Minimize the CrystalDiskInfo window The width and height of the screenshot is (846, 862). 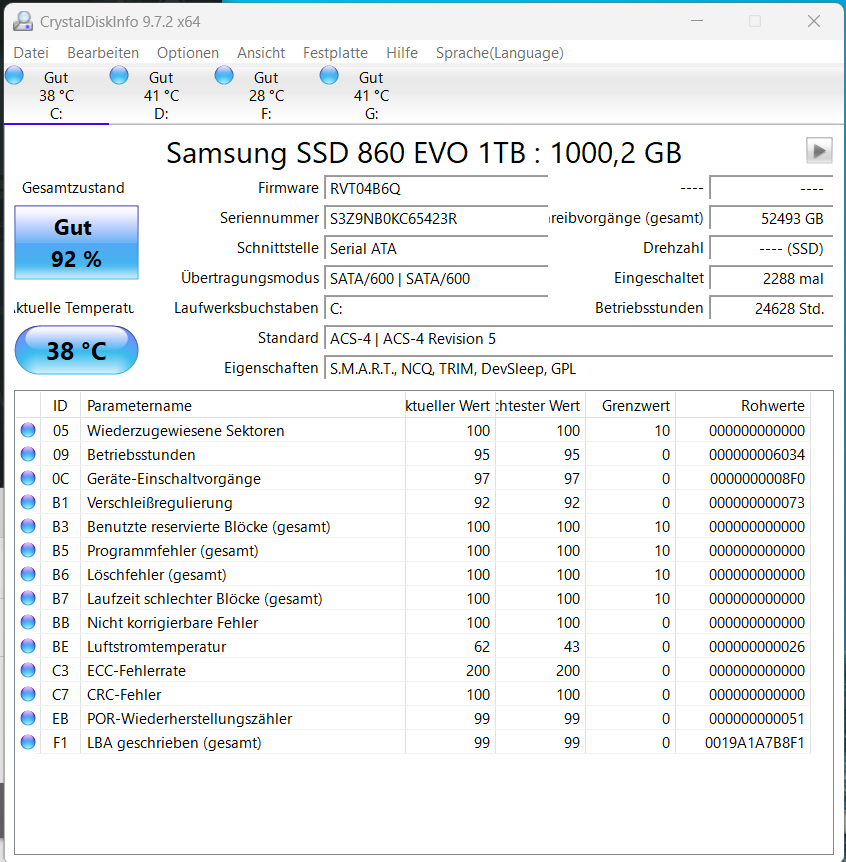click(x=697, y=21)
